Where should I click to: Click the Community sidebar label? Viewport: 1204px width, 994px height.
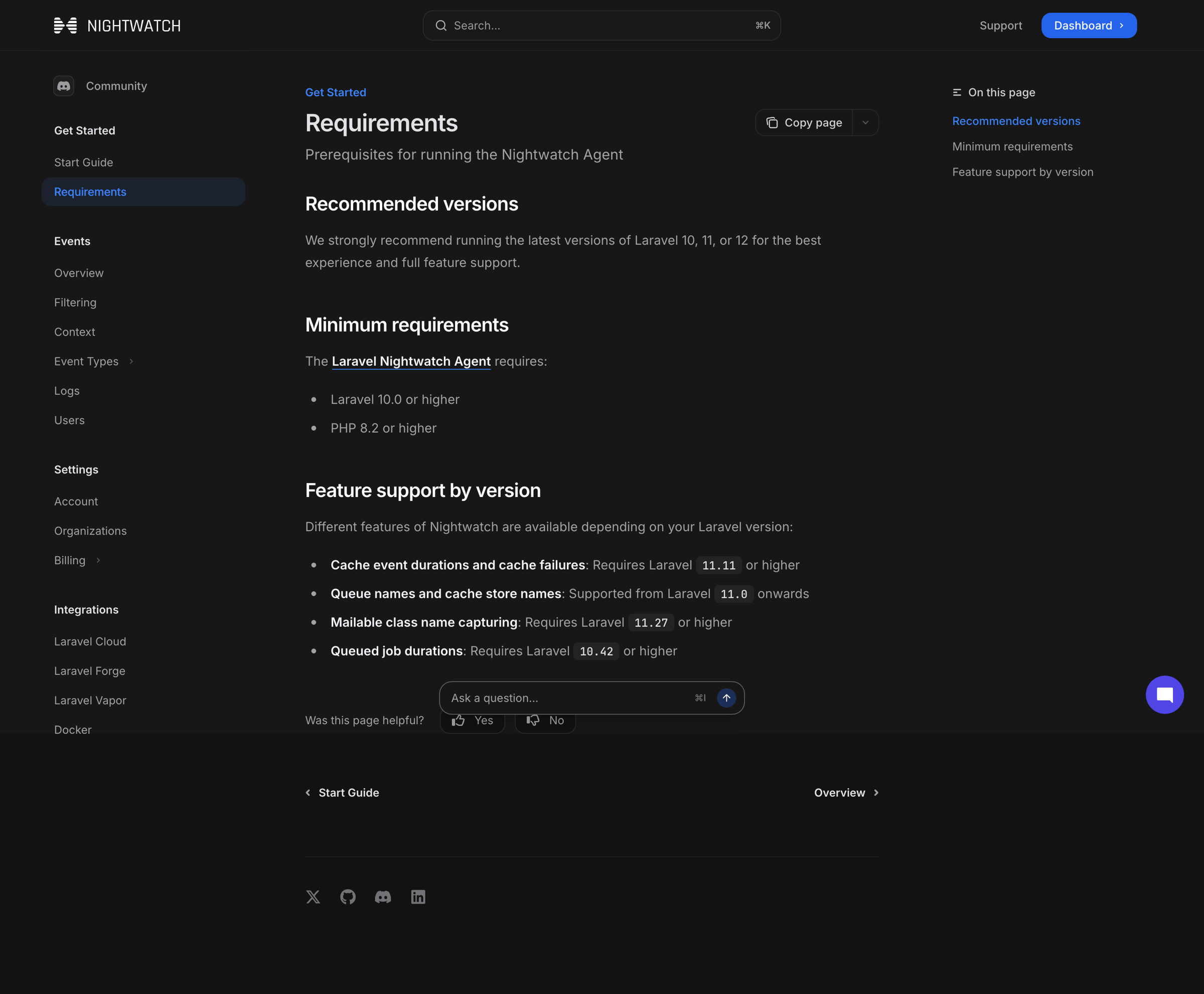pyautogui.click(x=116, y=86)
